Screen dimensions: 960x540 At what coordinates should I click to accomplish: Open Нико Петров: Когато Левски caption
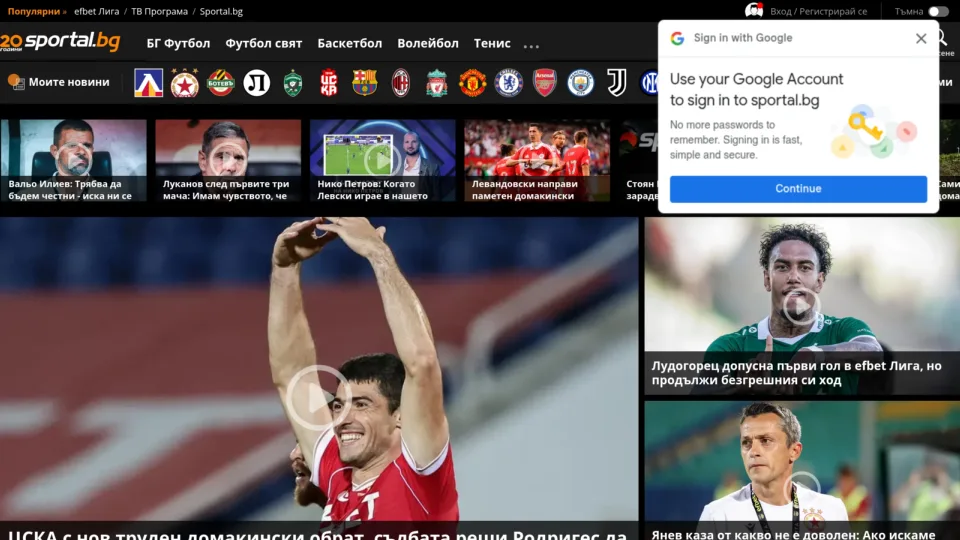(x=372, y=190)
